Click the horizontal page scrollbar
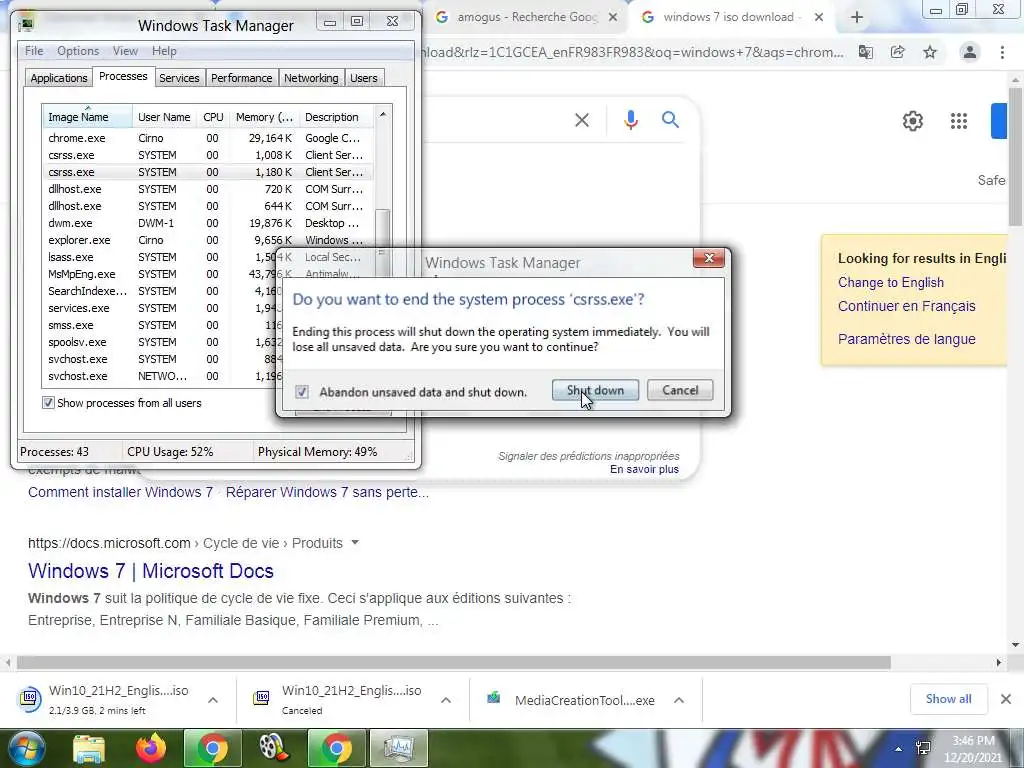 click(x=453, y=662)
